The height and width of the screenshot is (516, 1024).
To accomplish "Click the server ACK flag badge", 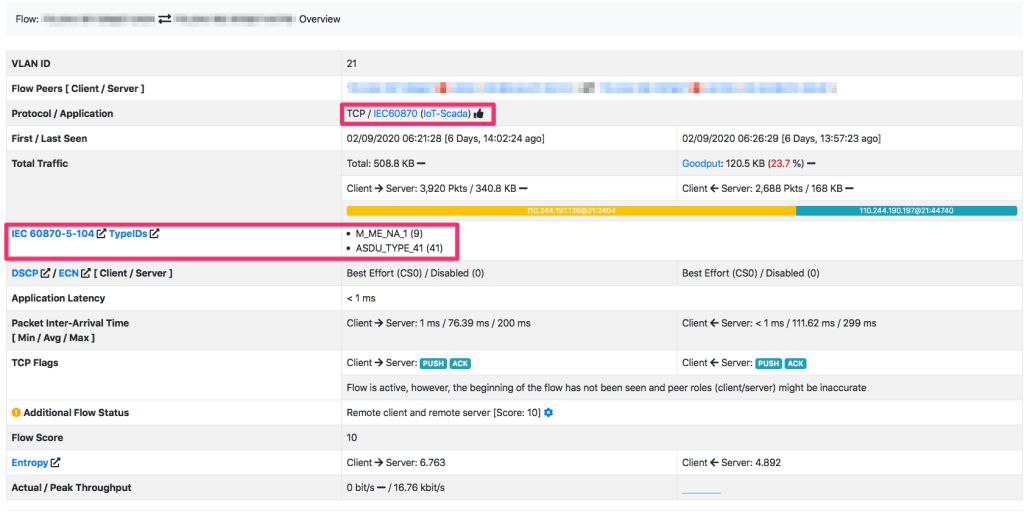I will coord(796,363).
